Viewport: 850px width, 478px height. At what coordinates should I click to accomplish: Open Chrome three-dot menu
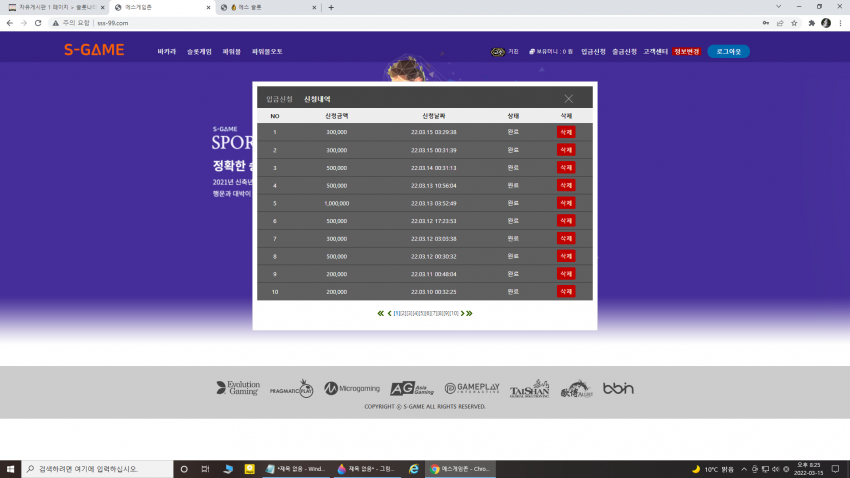840,23
